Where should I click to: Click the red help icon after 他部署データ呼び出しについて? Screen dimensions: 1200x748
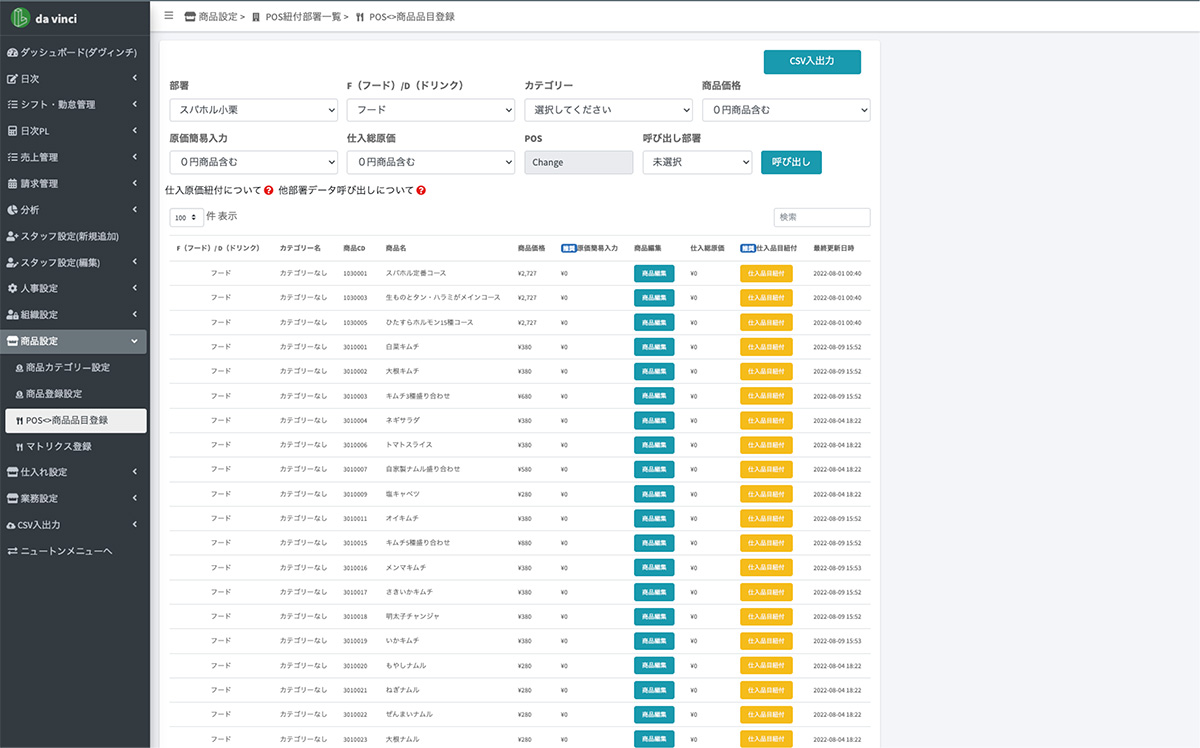click(421, 190)
